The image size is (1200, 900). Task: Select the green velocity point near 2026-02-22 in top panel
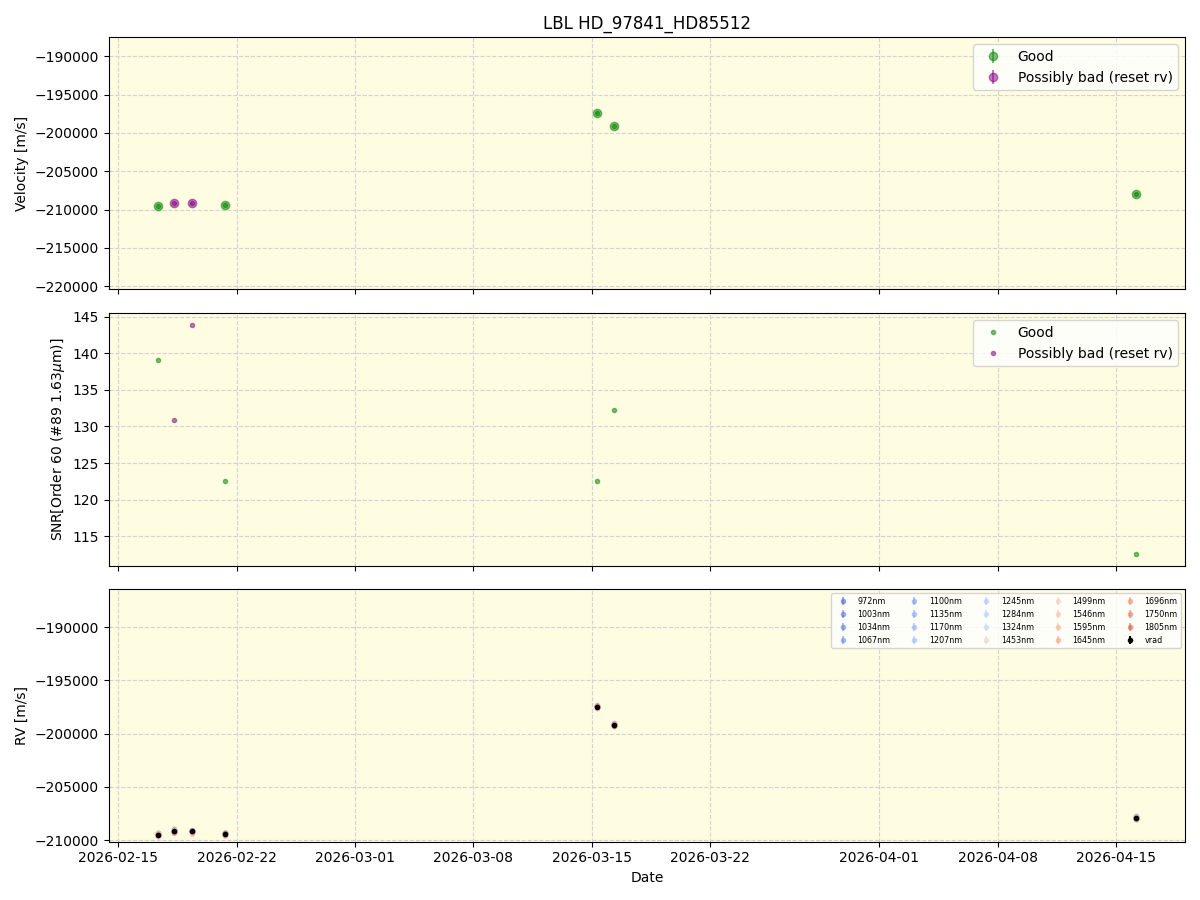pyautogui.click(x=225, y=205)
